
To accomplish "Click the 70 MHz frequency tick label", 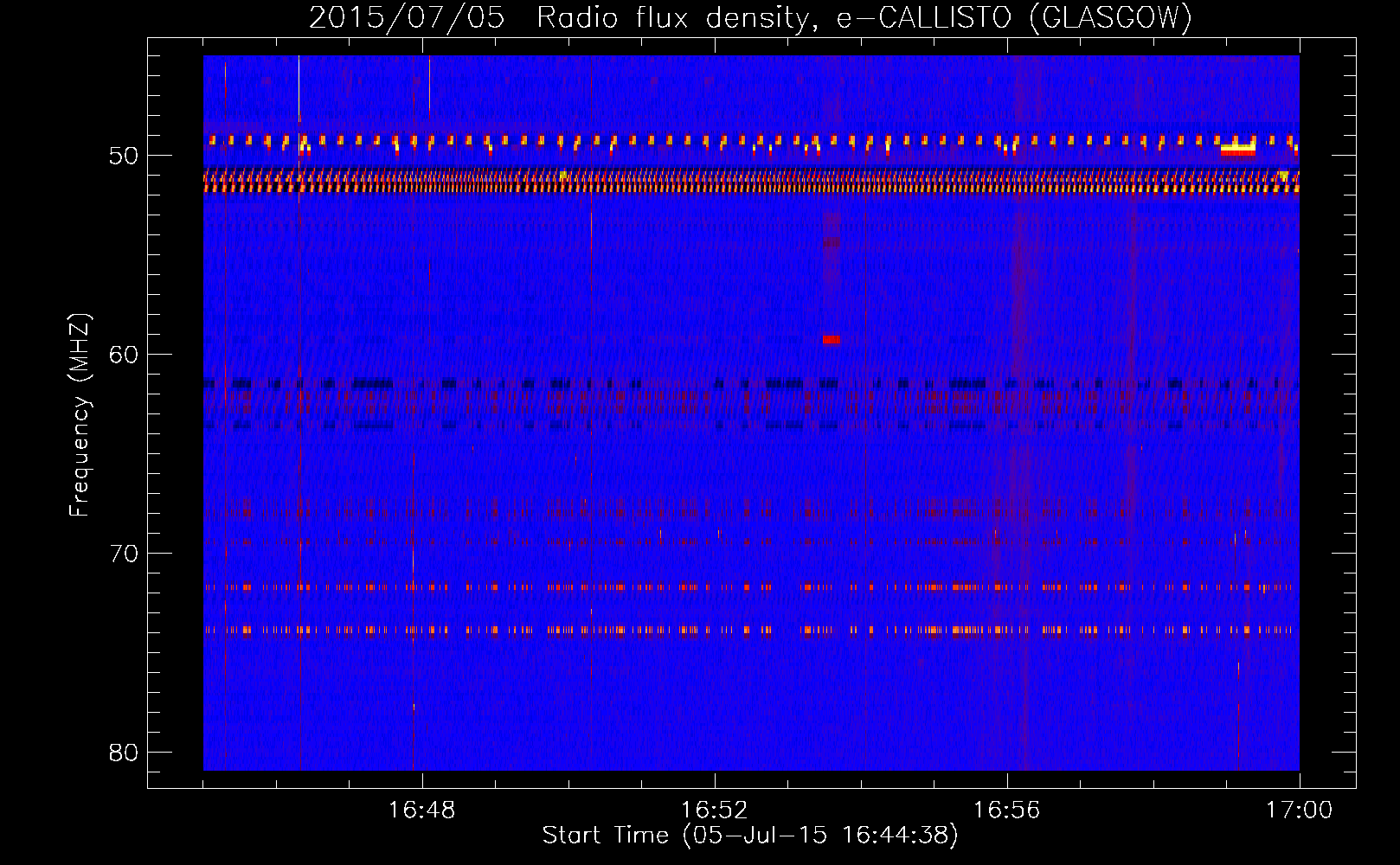I will tap(125, 553).
